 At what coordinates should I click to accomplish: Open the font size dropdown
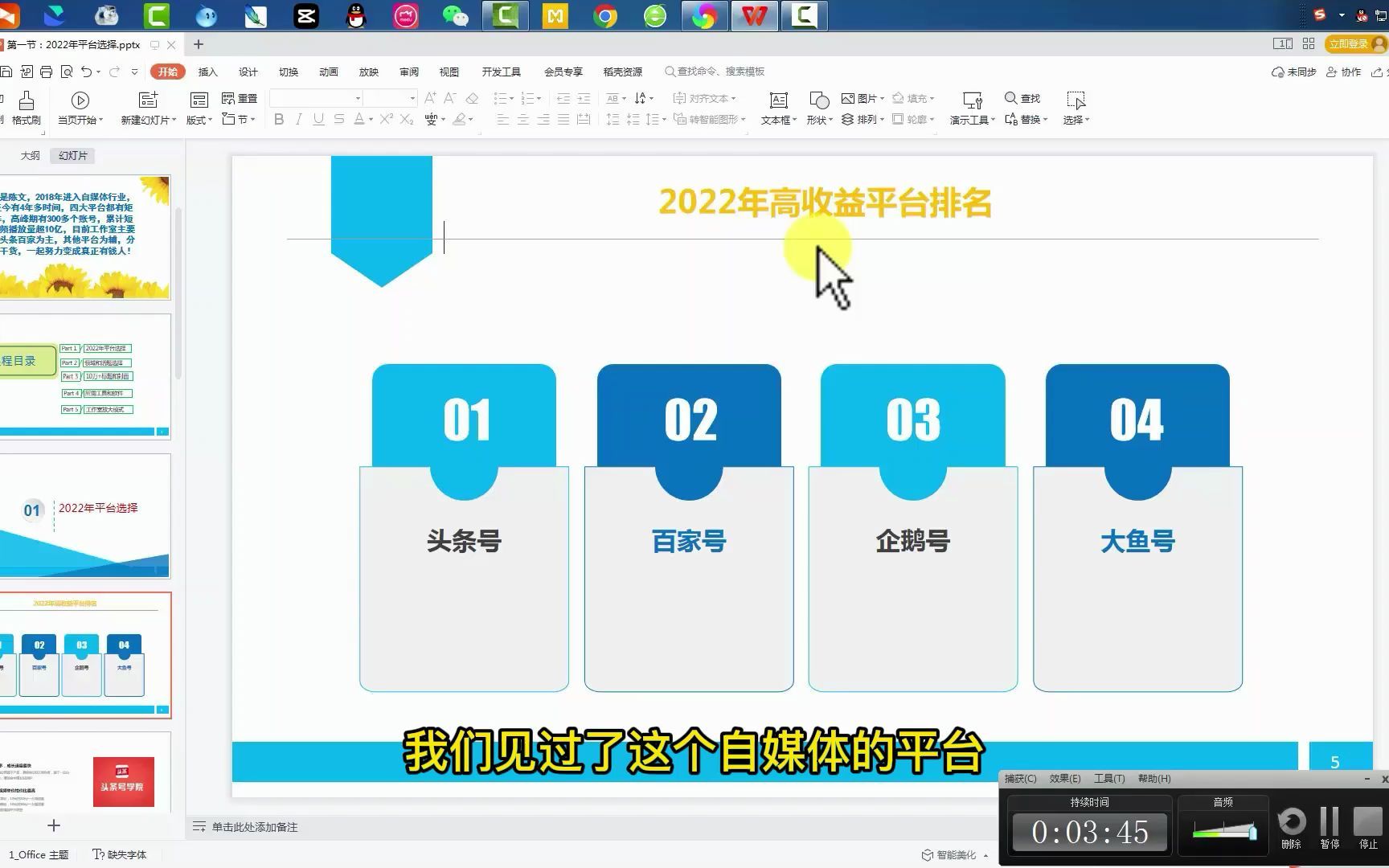(412, 98)
